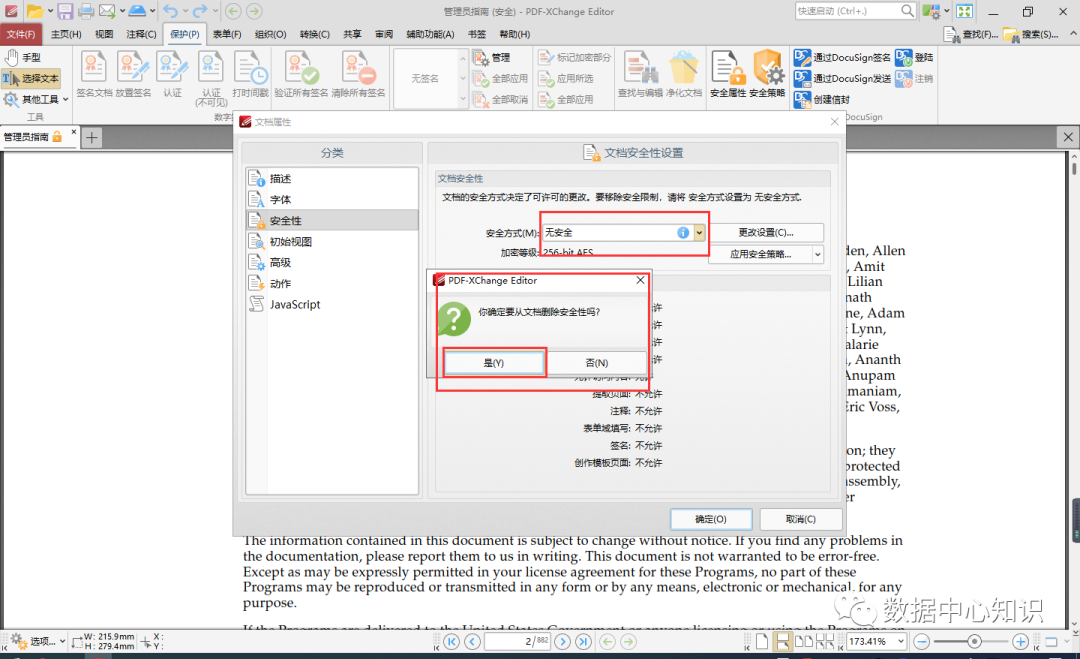Image resolution: width=1080 pixels, height=659 pixels.
Task: Switch to Home (主页) ribbon tab
Action: (x=66, y=34)
